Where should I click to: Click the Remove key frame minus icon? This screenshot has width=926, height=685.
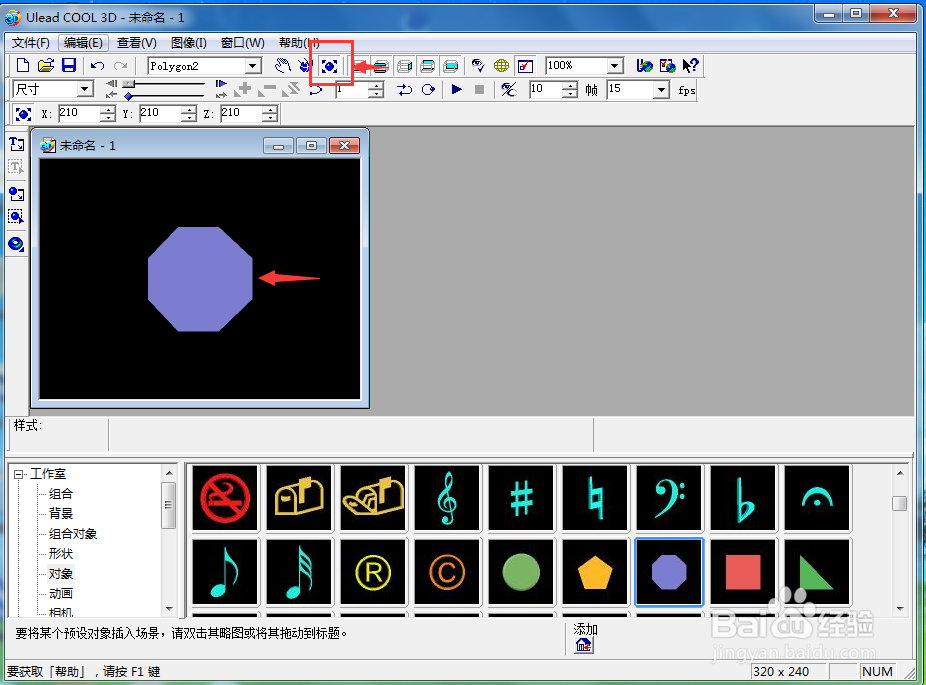[x=267, y=89]
